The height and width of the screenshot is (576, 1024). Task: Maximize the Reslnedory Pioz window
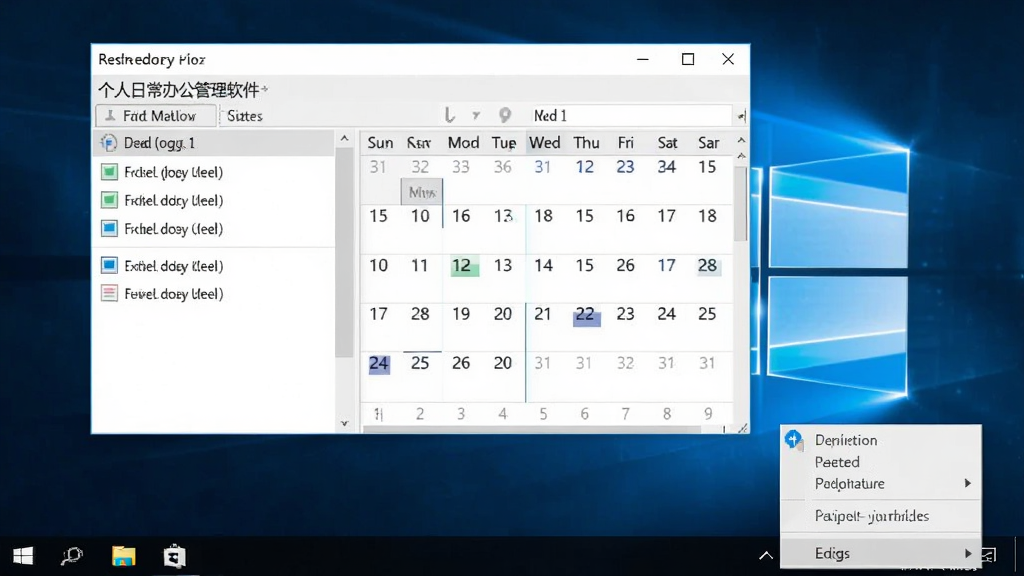coord(688,59)
